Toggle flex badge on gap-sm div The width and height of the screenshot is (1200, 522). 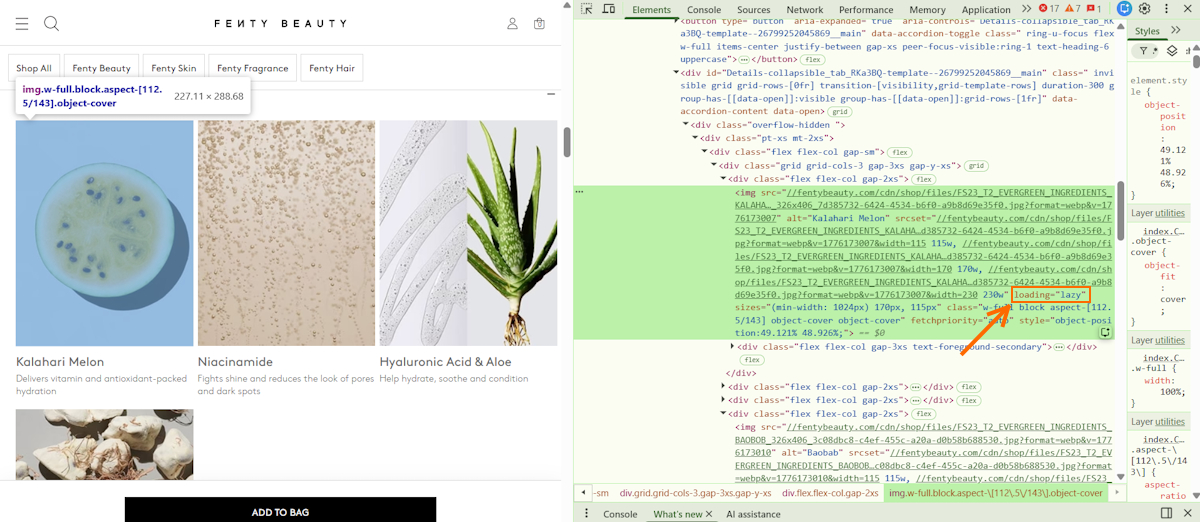coord(901,152)
